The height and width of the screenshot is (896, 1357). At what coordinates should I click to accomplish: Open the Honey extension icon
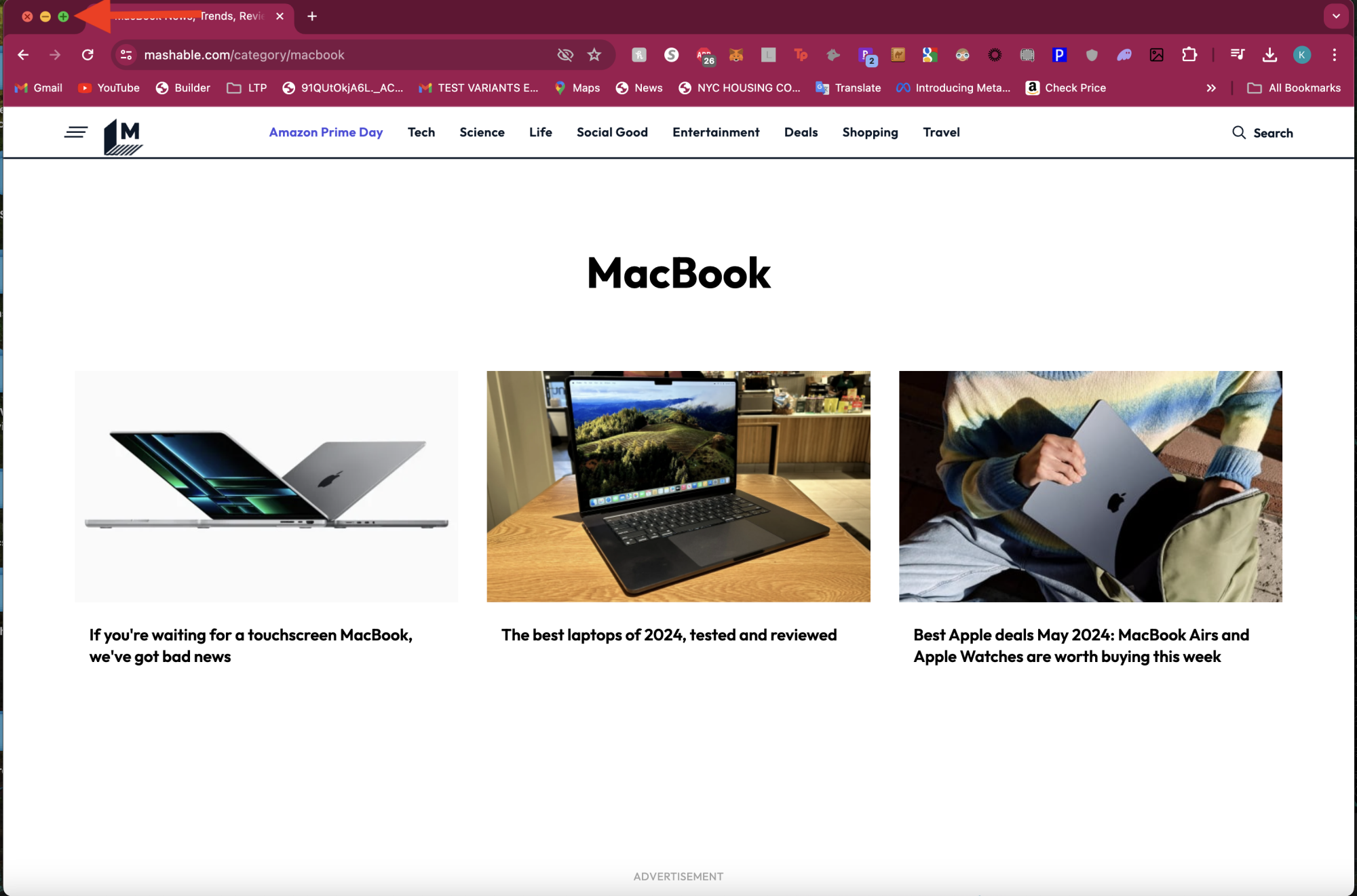tap(639, 55)
